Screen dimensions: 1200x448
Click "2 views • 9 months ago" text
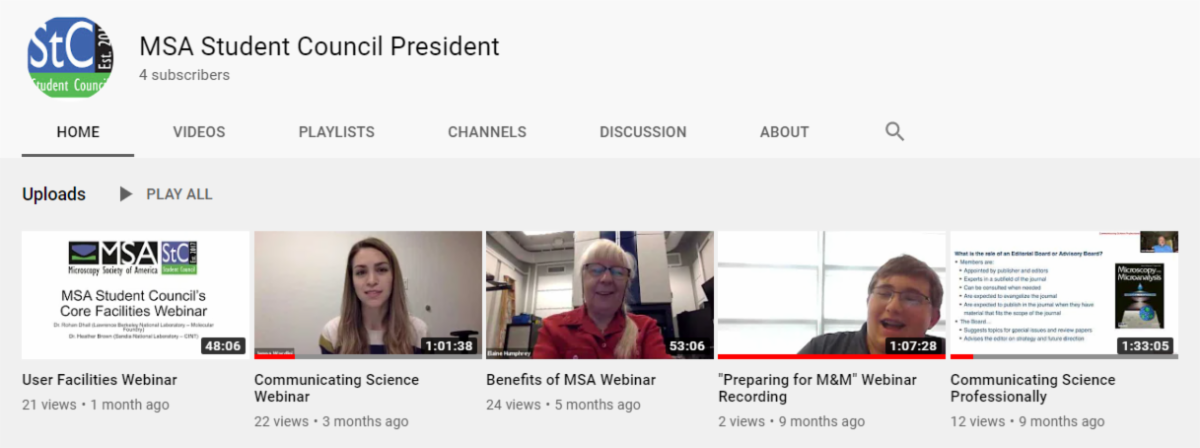(x=791, y=421)
